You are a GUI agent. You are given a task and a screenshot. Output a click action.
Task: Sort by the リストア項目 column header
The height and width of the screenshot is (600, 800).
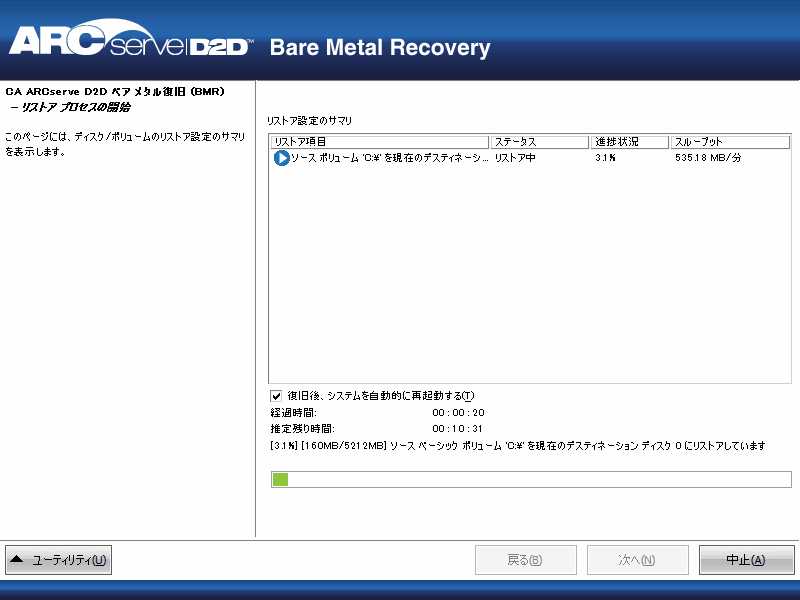tap(379, 142)
